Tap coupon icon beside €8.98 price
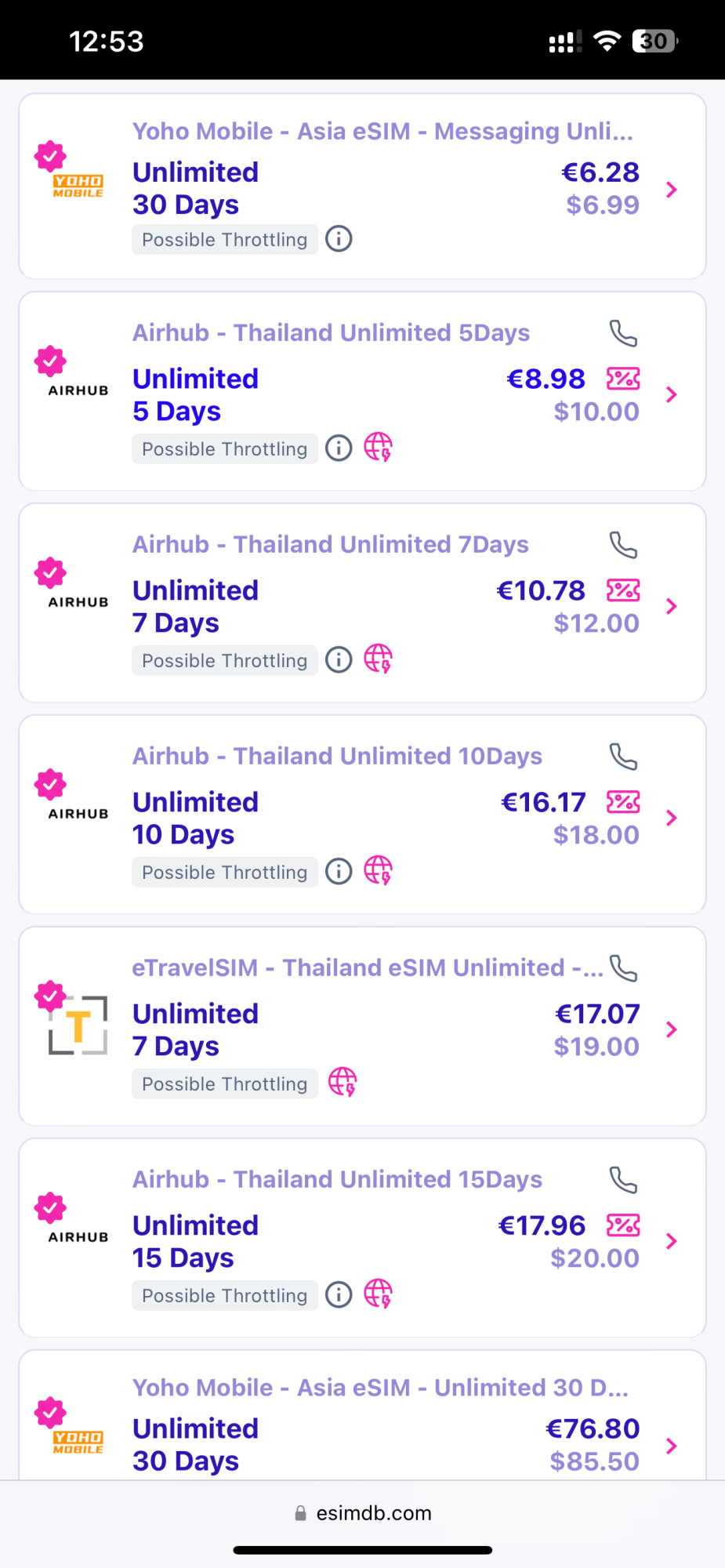This screenshot has height=1568, width=725. pyautogui.click(x=623, y=379)
